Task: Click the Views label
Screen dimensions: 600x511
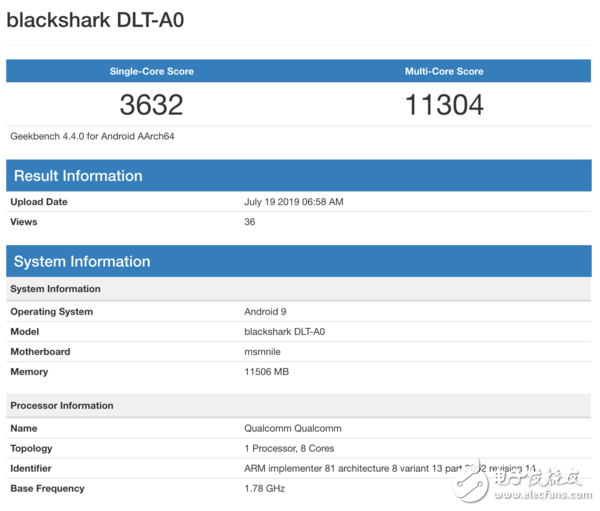Action: click(24, 222)
